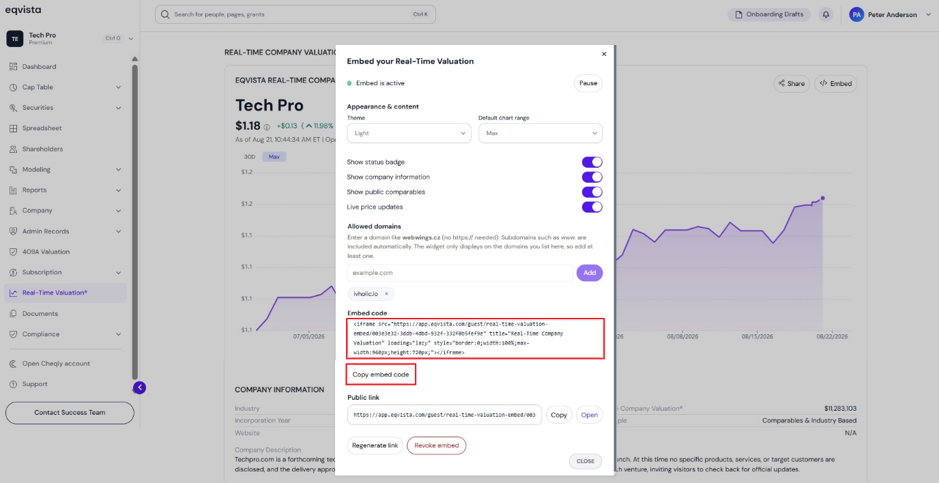Click Contact Success Team button
This screenshot has width=939, height=483.
69,412
